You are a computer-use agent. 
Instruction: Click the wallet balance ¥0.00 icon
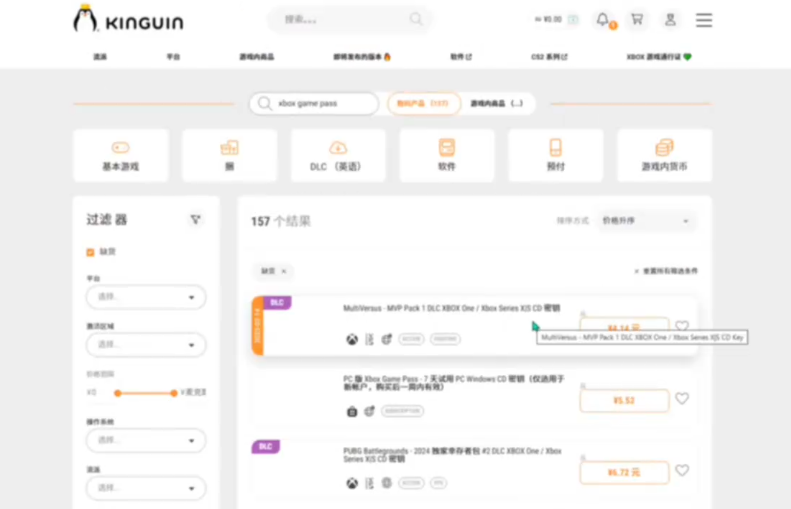[x=573, y=20]
